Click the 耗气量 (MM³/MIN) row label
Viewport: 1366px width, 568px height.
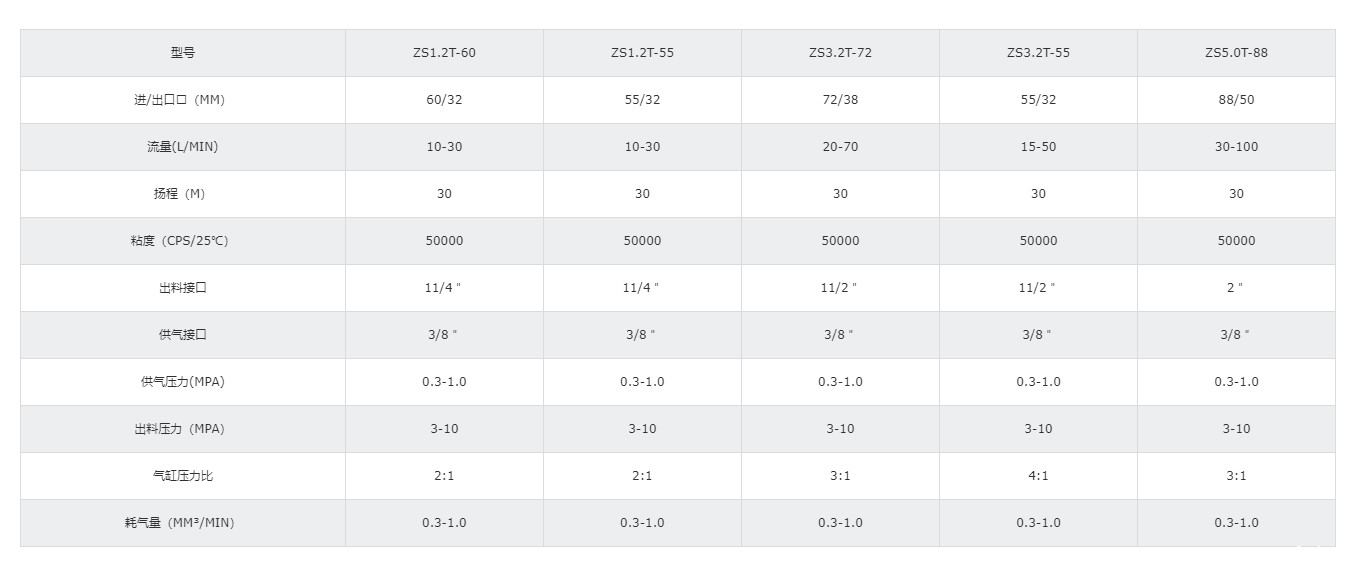(x=183, y=523)
